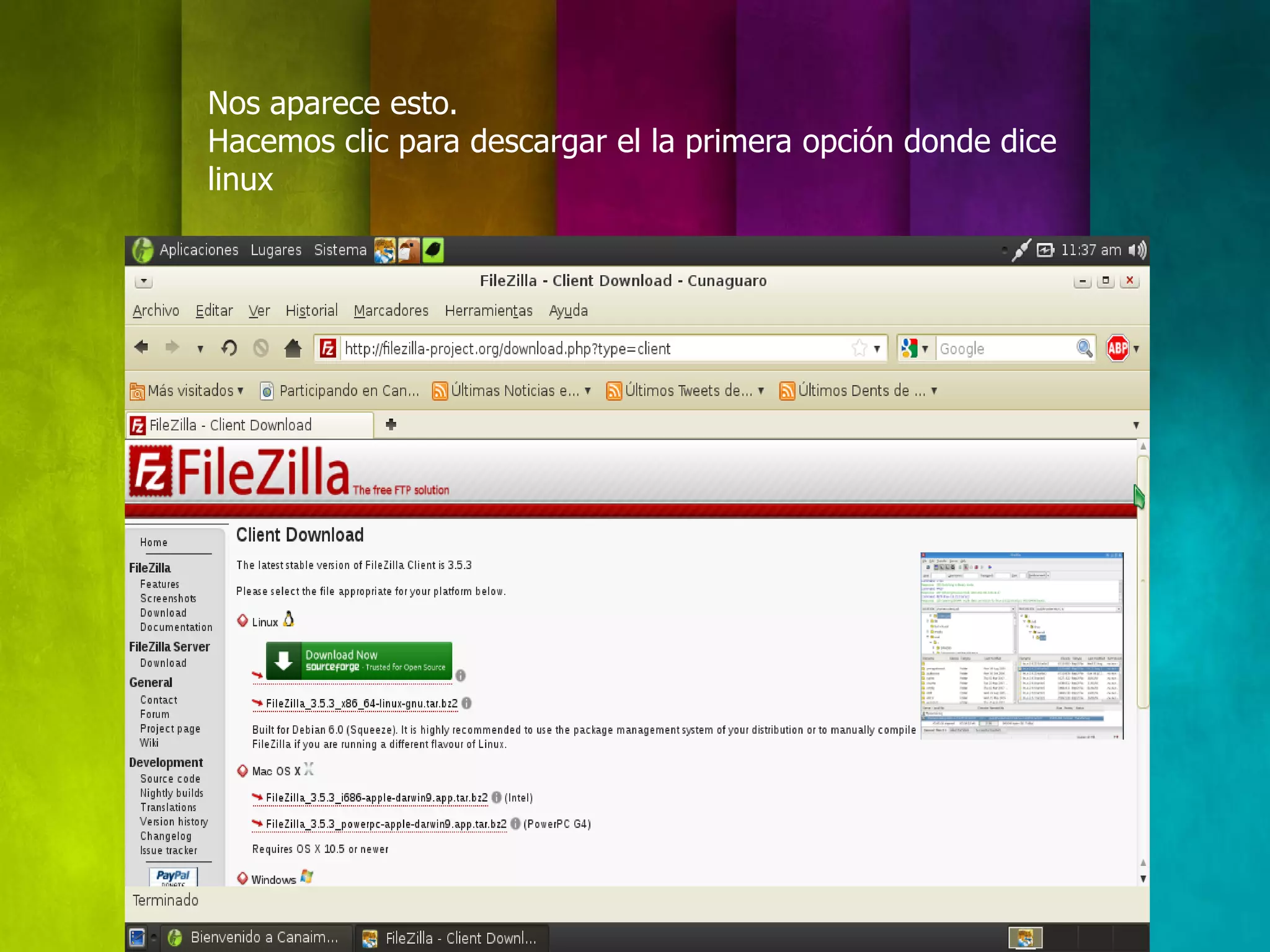Expand the Más visitados bookmark folder
This screenshot has height=952, width=1270.
[187, 390]
